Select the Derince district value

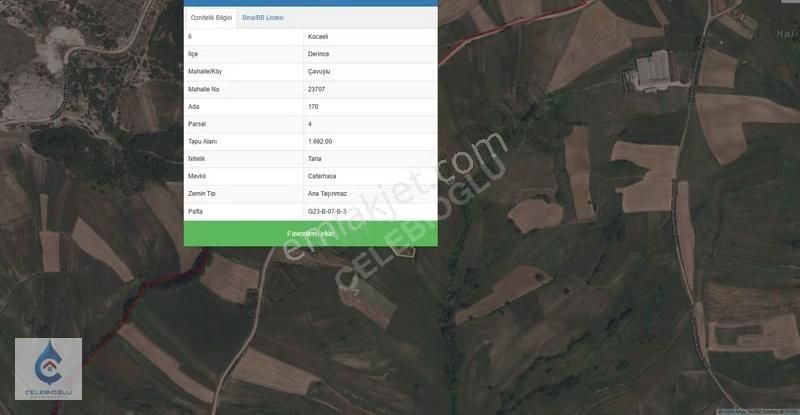pyautogui.click(x=318, y=54)
